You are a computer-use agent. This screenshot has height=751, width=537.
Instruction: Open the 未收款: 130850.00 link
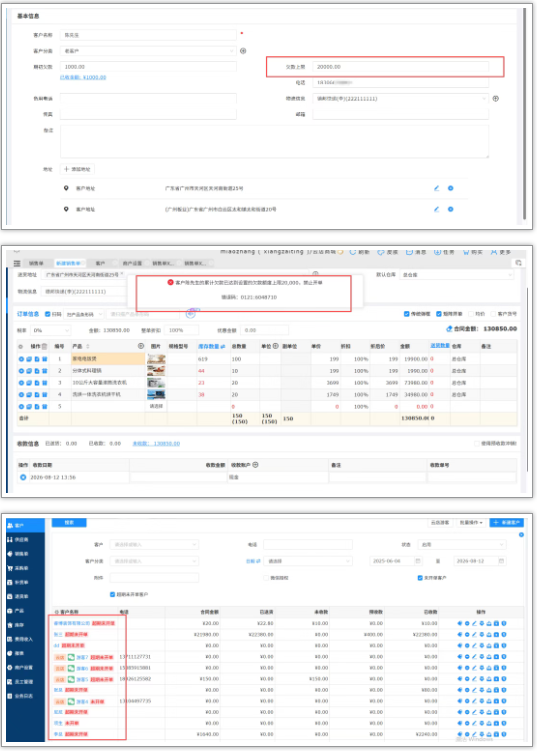point(156,444)
